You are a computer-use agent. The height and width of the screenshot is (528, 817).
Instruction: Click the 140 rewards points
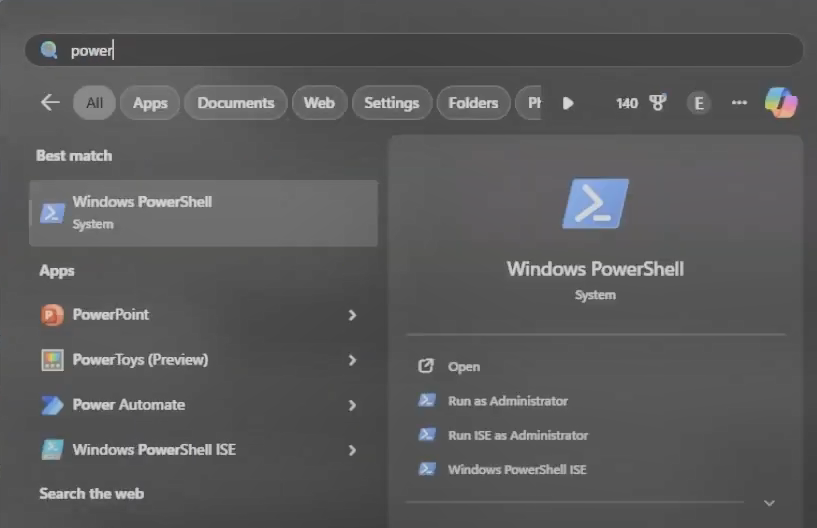click(627, 103)
